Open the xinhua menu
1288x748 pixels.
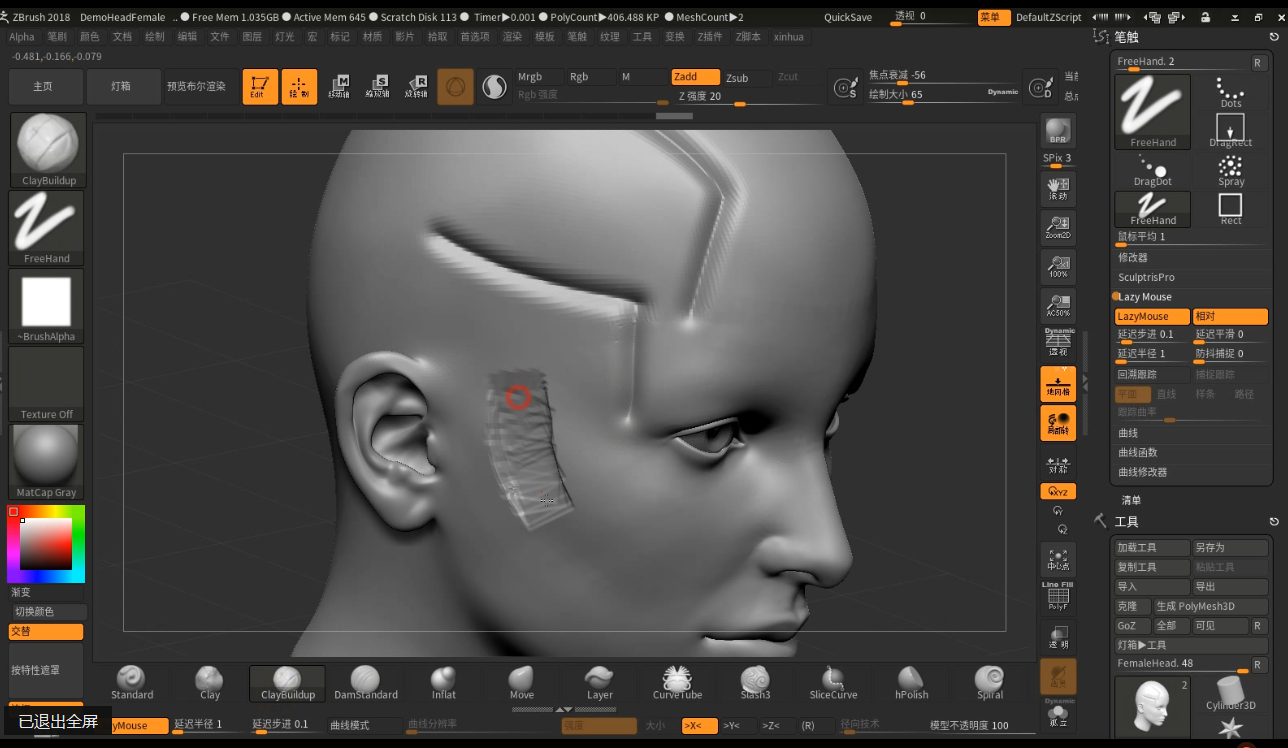tap(789, 36)
